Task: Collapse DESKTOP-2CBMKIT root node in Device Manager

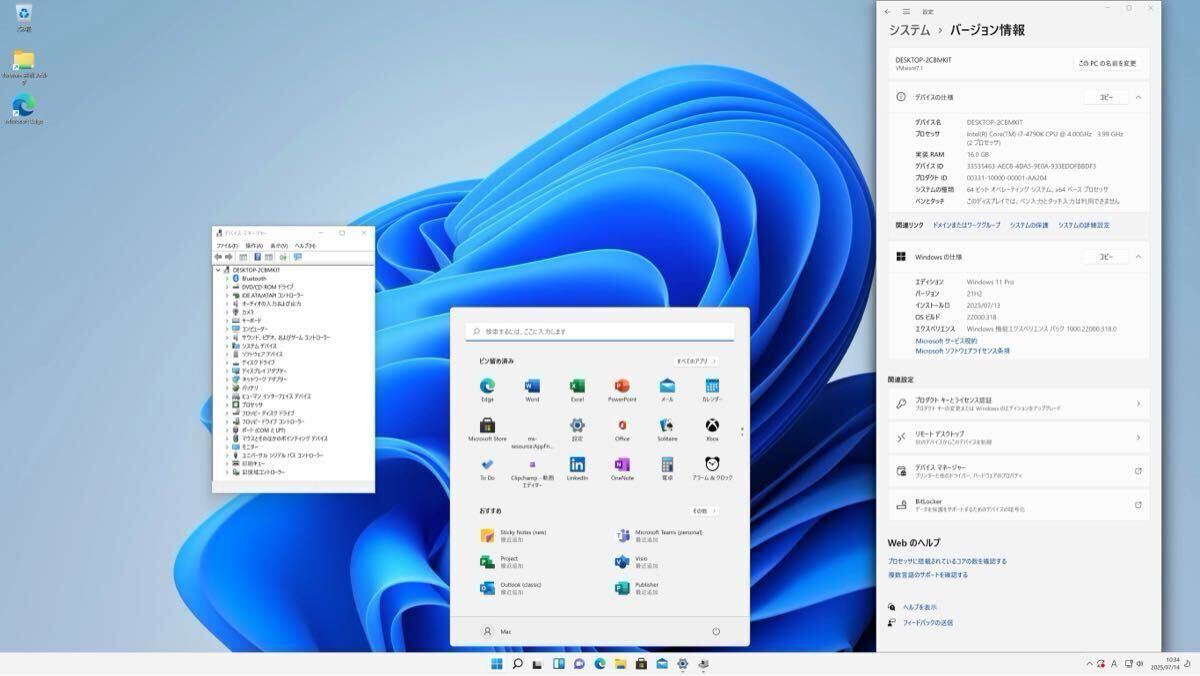Action: pos(218,270)
